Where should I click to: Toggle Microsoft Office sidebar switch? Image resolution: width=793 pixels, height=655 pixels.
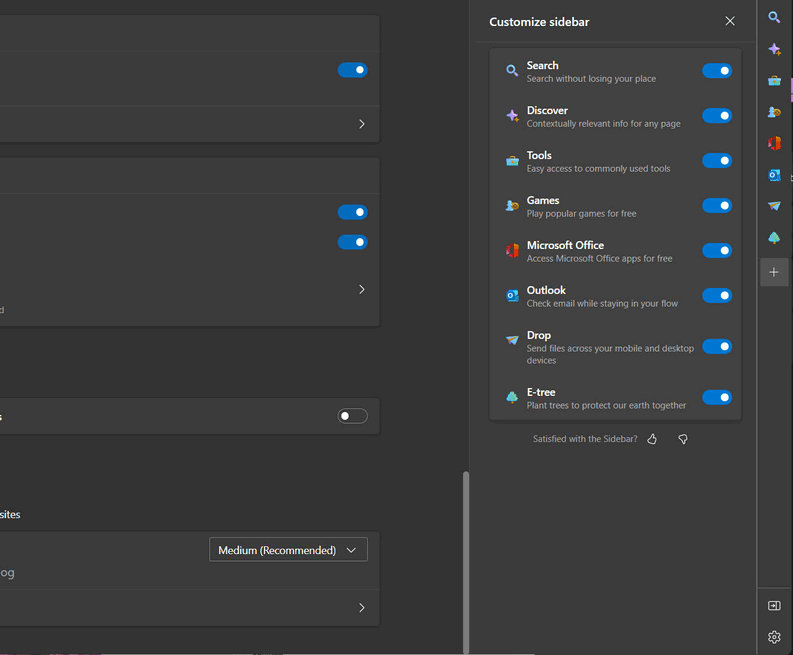[717, 250]
